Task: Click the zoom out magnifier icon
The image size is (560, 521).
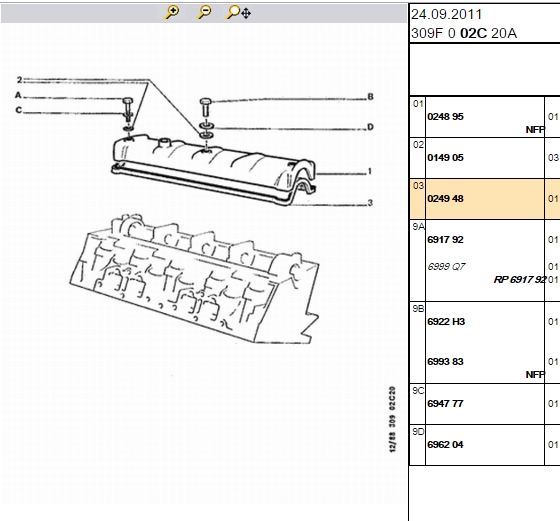Action: coord(204,12)
